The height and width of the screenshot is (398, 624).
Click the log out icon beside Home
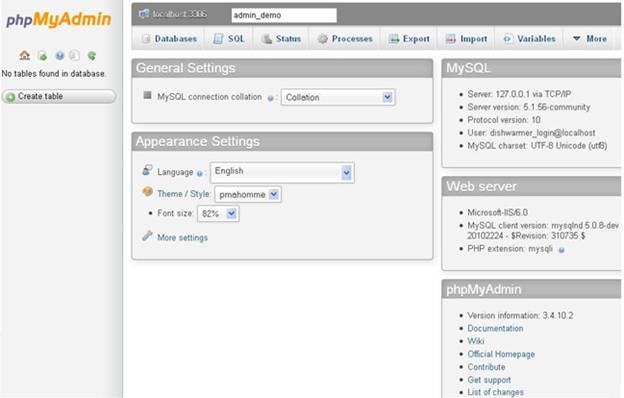click(x=42, y=56)
